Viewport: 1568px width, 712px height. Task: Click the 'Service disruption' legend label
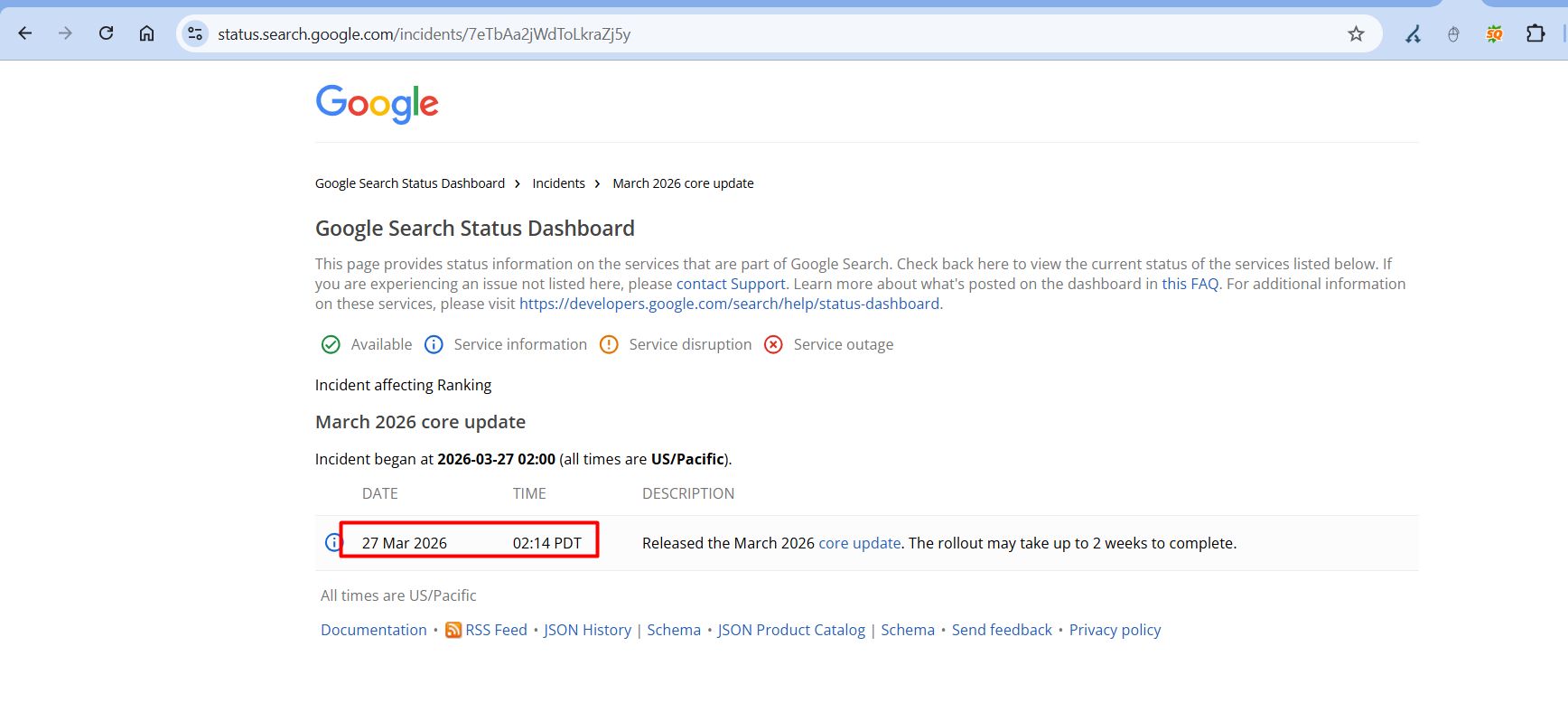click(x=690, y=344)
